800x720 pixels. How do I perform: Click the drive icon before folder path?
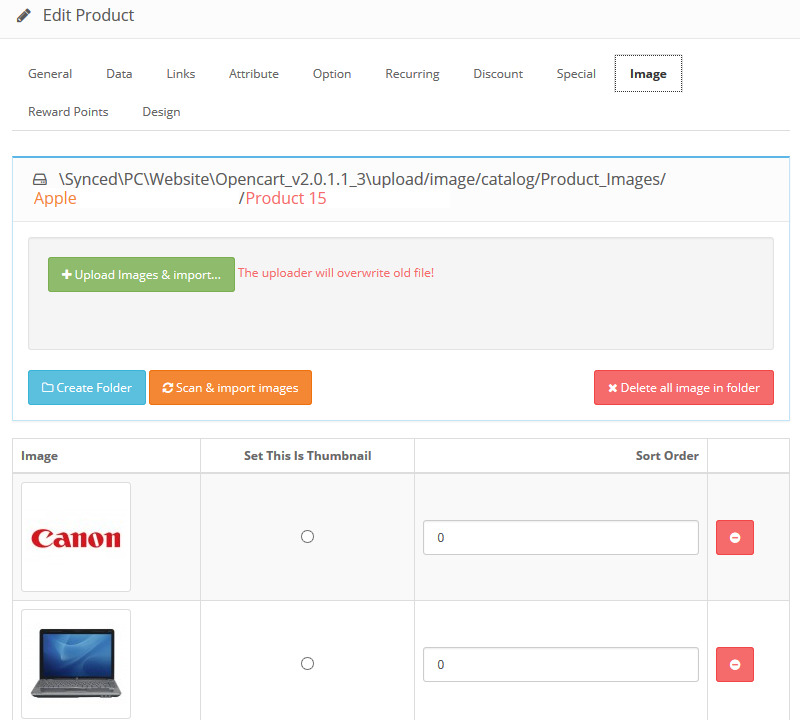point(40,180)
